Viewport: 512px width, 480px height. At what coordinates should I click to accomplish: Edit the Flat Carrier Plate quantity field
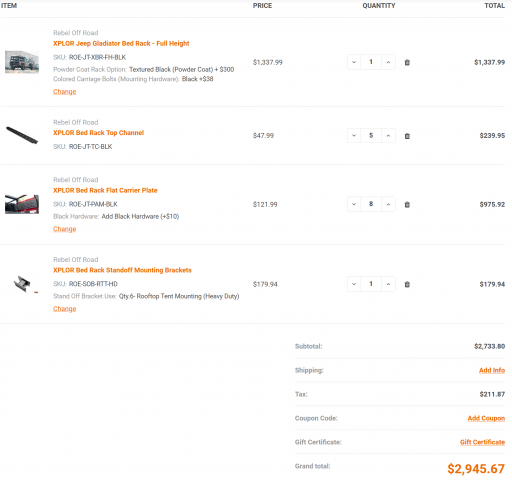[371, 204]
